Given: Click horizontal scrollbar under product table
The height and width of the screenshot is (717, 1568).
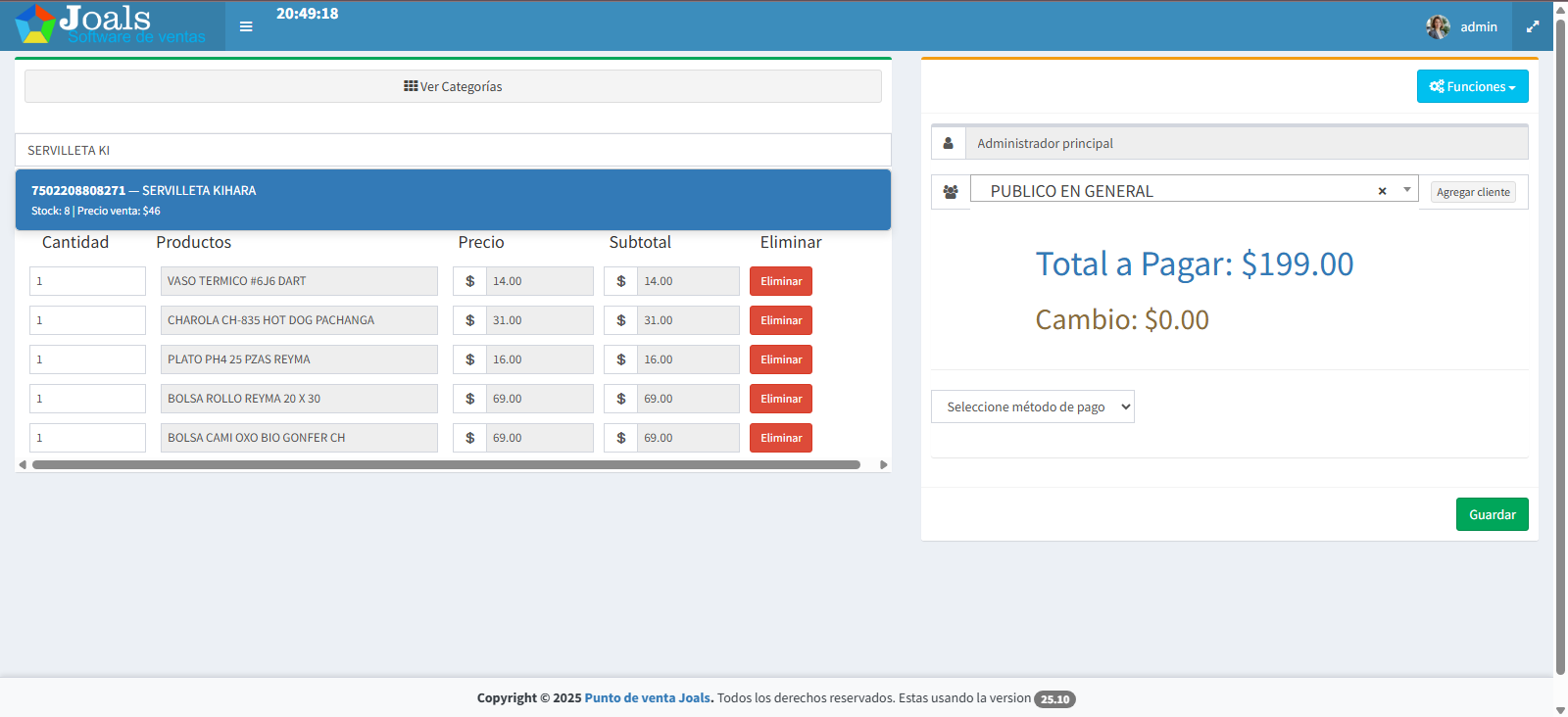Looking at the screenshot, I should (x=446, y=465).
